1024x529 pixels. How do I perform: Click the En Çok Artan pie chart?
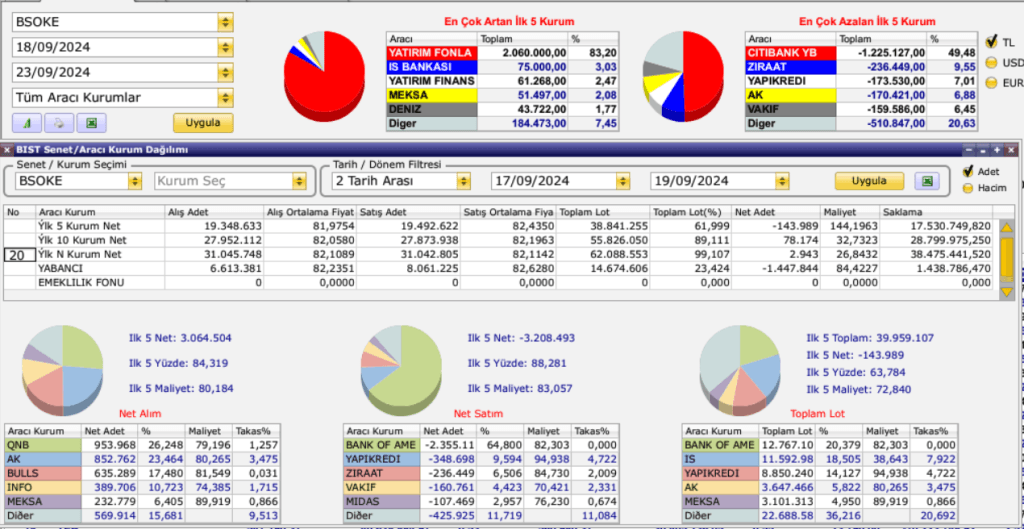pyautogui.click(x=324, y=76)
